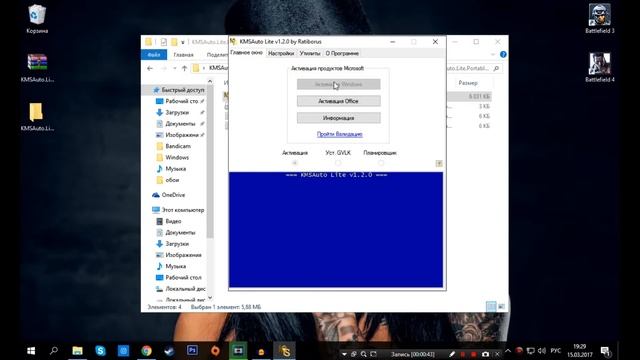Click inside the blue KMSAuto console output area

[x=336, y=230]
